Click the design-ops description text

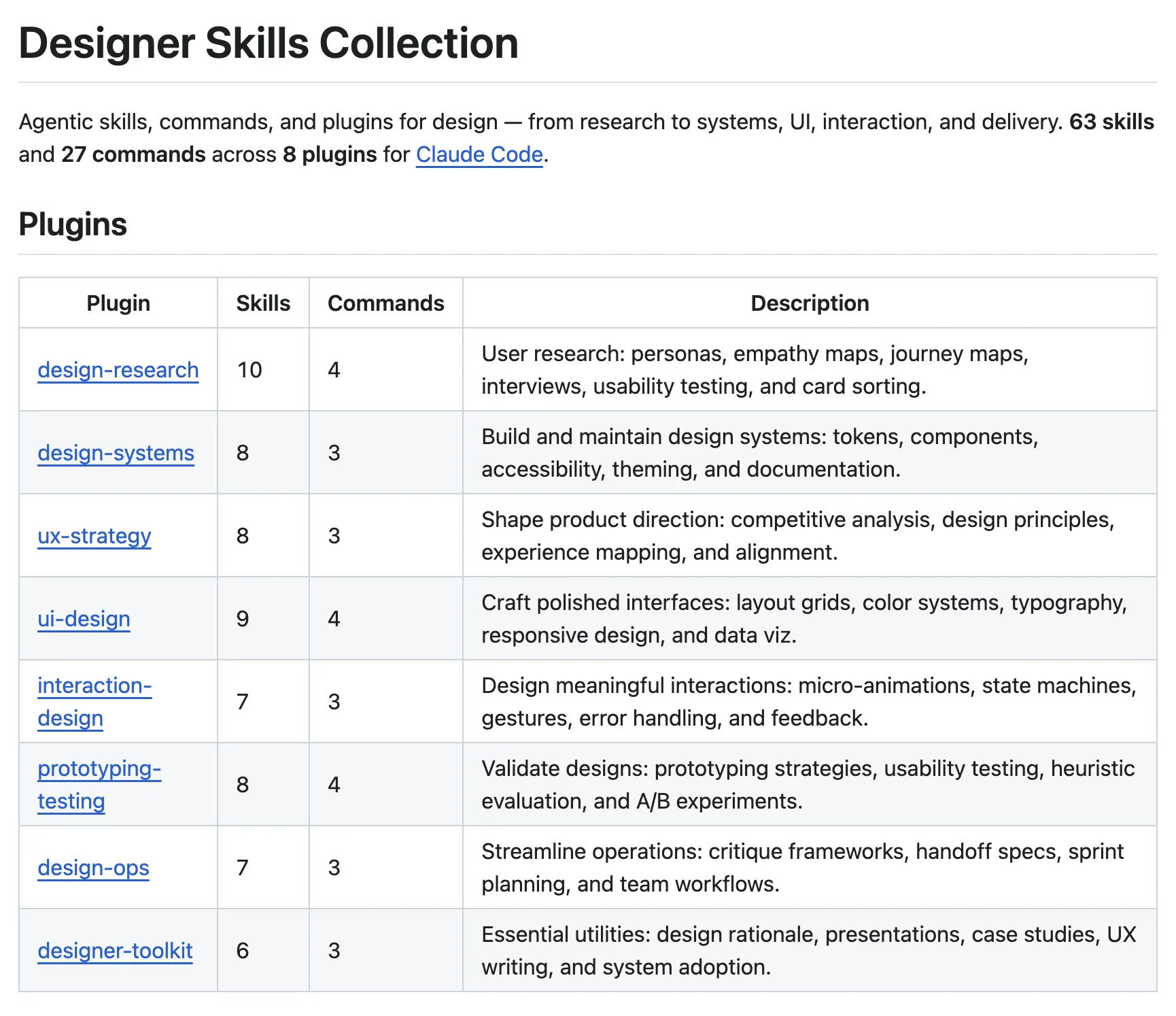pyautogui.click(x=802, y=868)
